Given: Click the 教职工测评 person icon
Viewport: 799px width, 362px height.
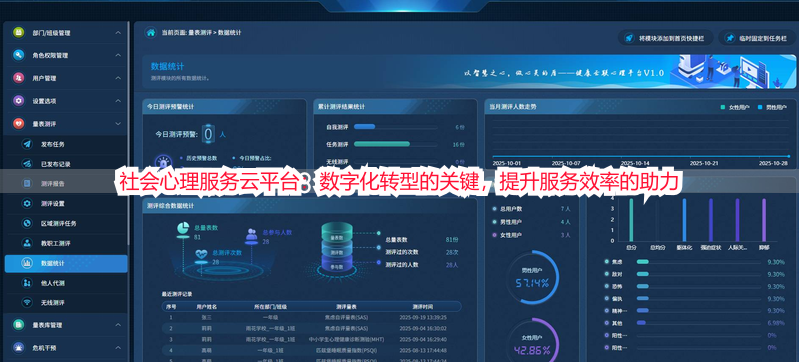Looking at the screenshot, I should (27, 243).
